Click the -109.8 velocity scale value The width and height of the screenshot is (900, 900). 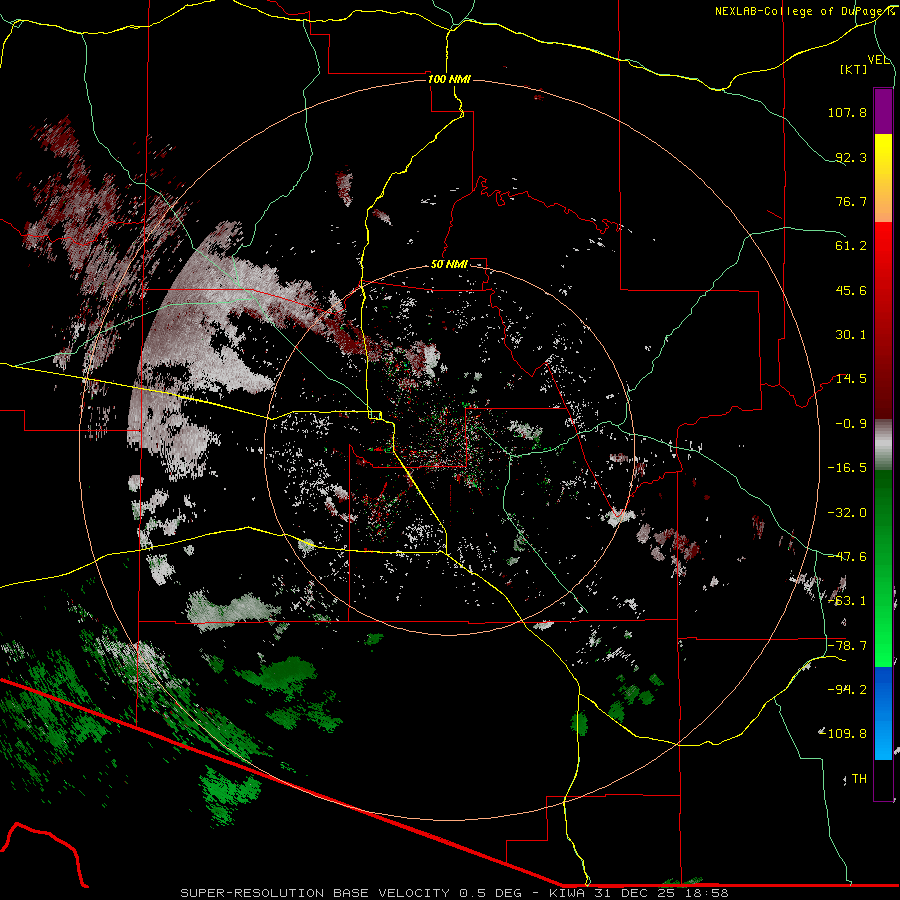[x=843, y=734]
